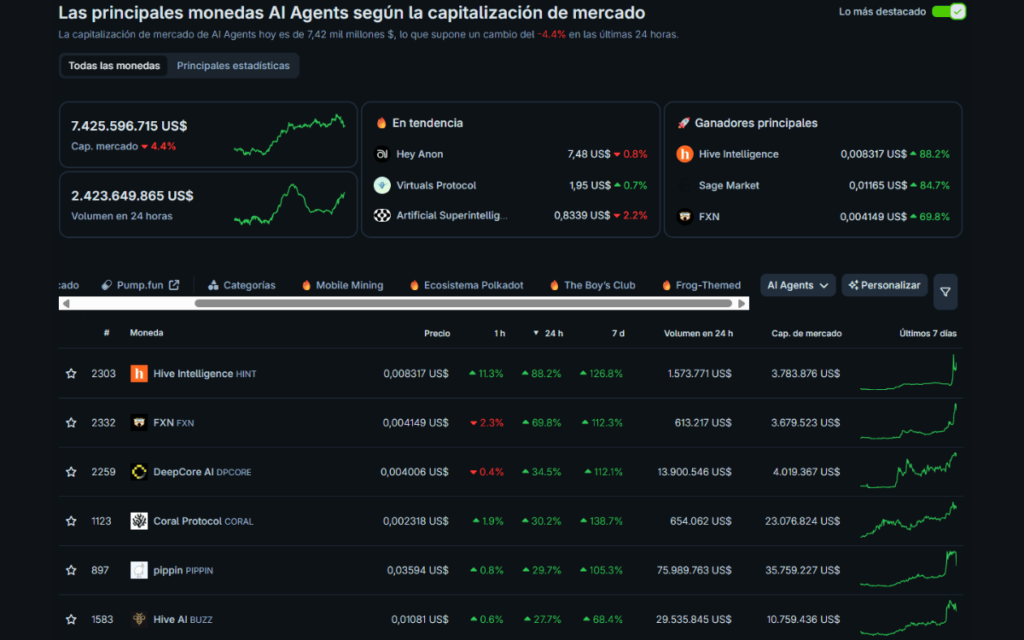Click Artificial Superintelligence trending icon
Image resolution: width=1024 pixels, height=640 pixels.
click(x=382, y=216)
